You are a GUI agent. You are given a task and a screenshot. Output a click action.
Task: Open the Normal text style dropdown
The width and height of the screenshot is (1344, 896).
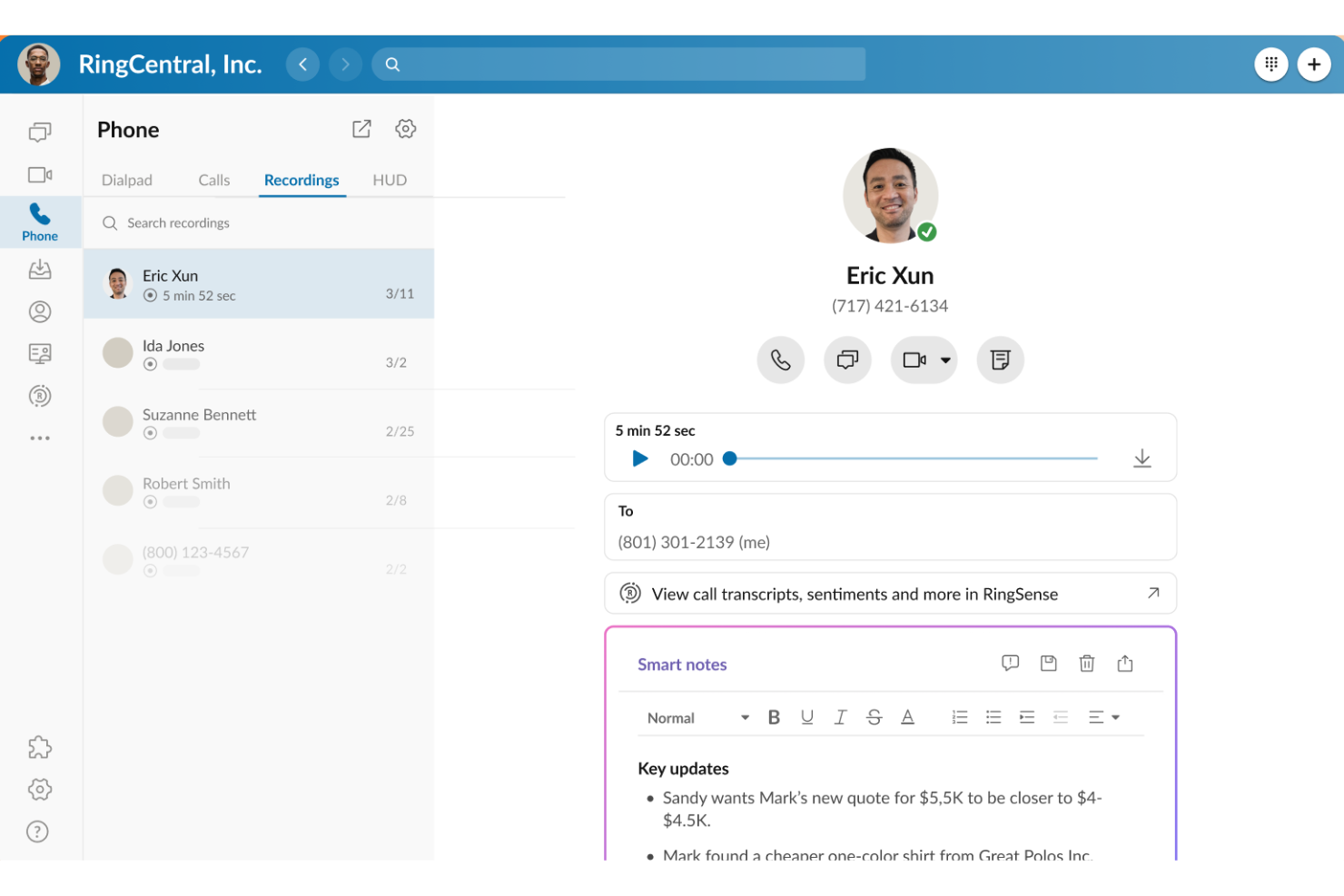pos(698,718)
